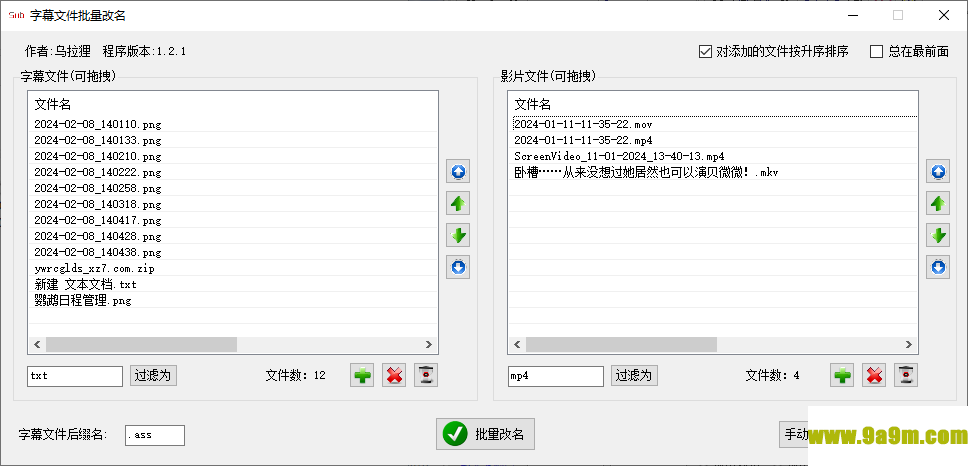Move selected subtitle file down one
This screenshot has width=968, height=466.
[x=457, y=235]
